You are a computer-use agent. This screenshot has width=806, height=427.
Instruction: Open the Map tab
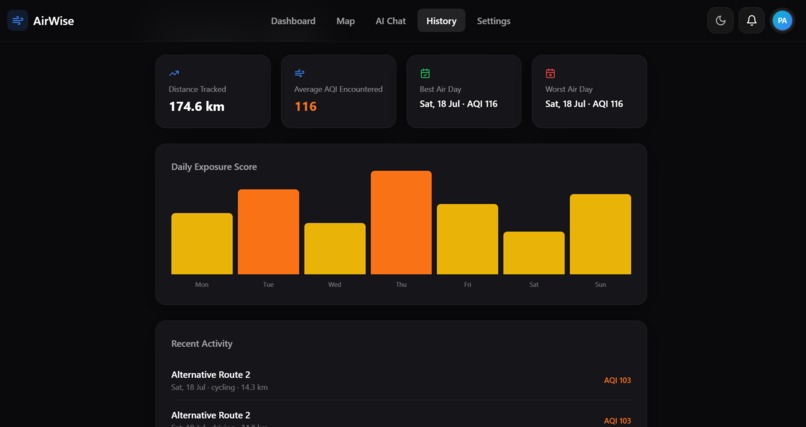pos(345,21)
